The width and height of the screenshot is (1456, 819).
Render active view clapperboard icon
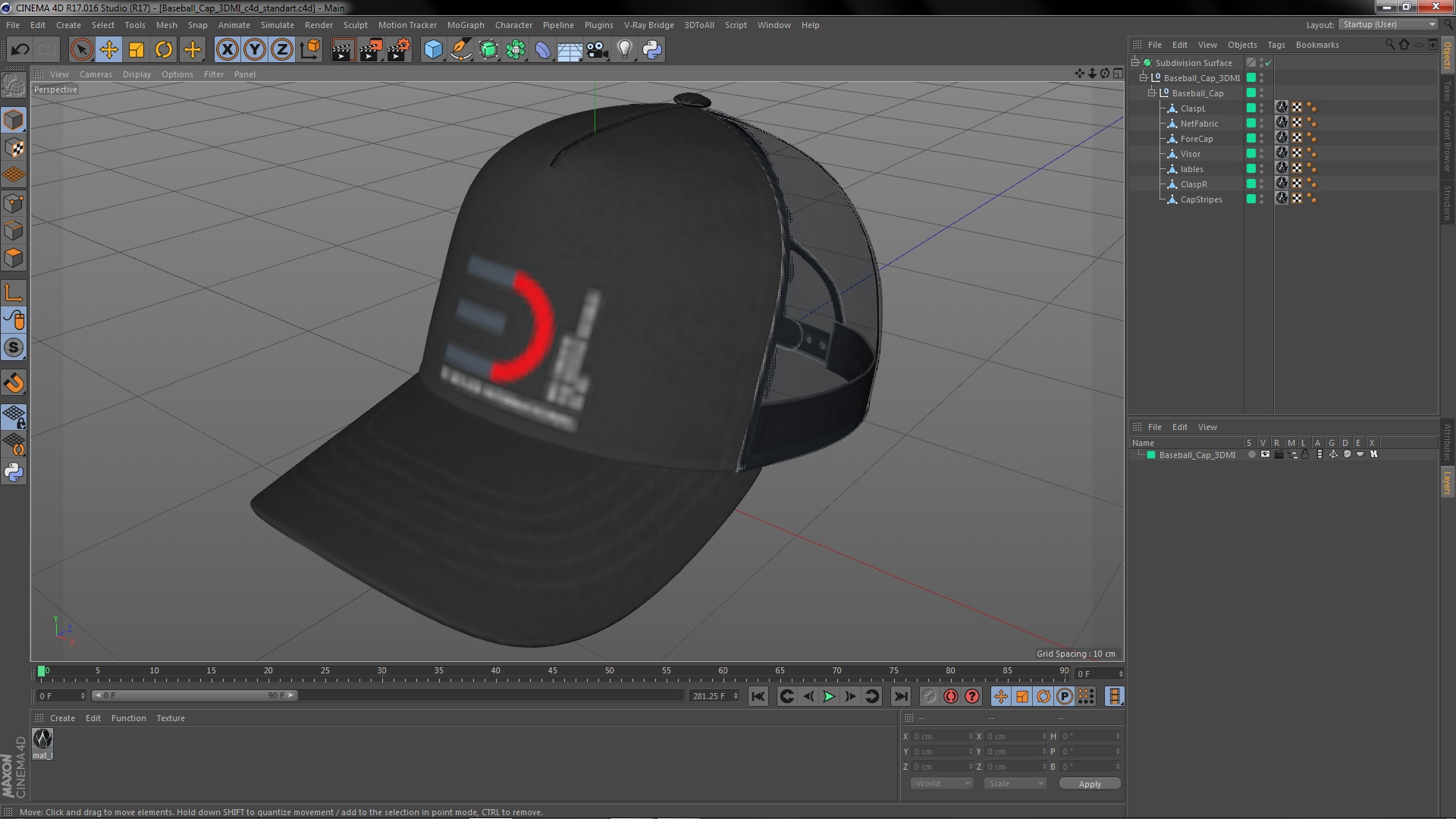click(343, 50)
